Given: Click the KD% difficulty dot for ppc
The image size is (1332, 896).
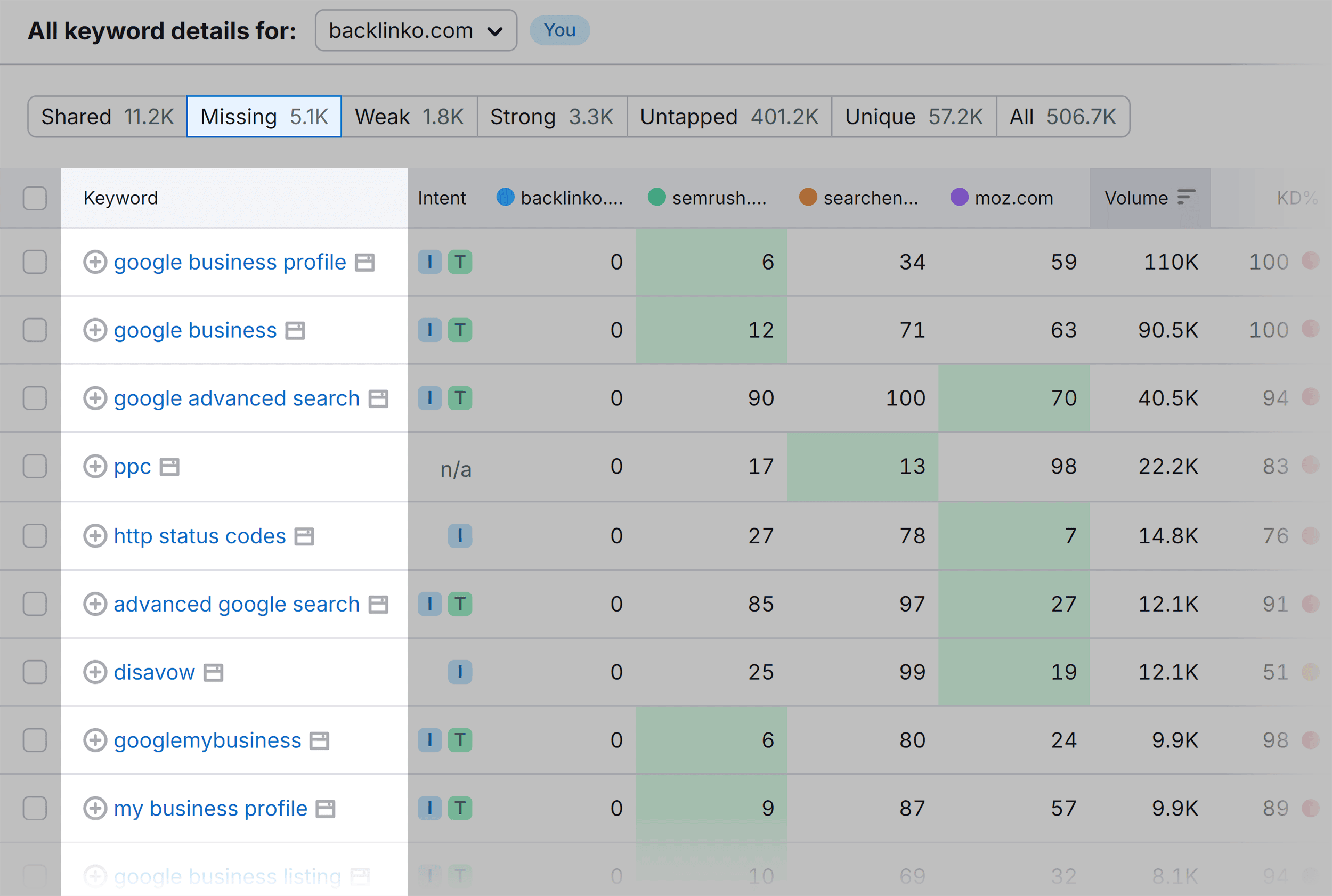Looking at the screenshot, I should pyautogui.click(x=1312, y=467).
